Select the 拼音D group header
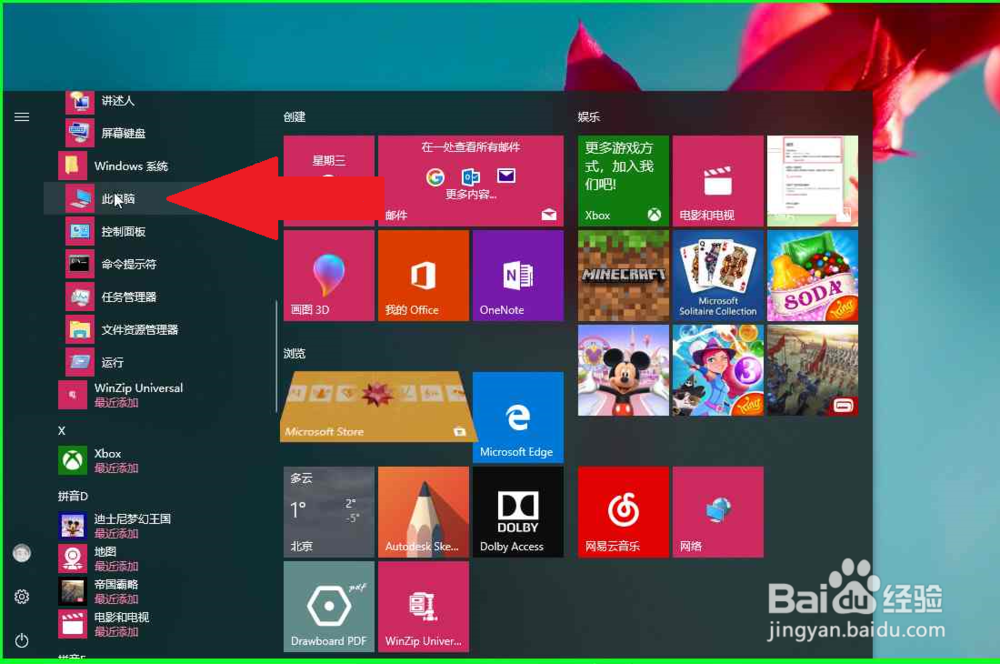 73,496
